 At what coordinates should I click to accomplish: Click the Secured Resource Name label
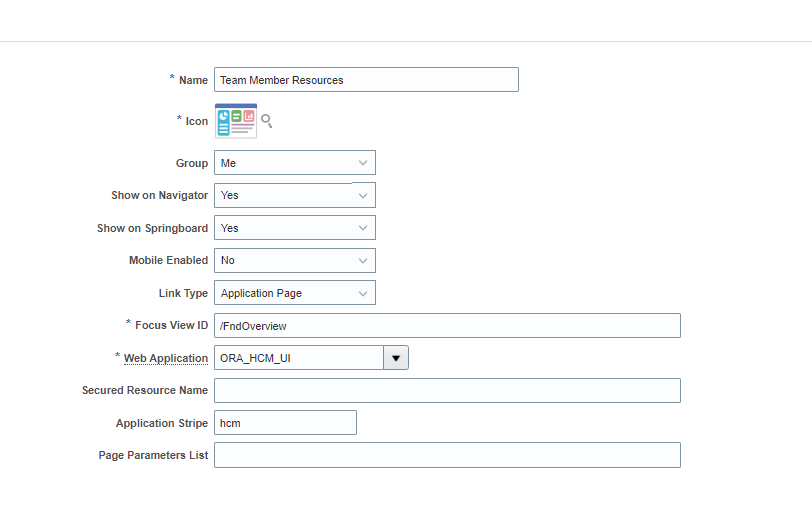click(x=145, y=390)
